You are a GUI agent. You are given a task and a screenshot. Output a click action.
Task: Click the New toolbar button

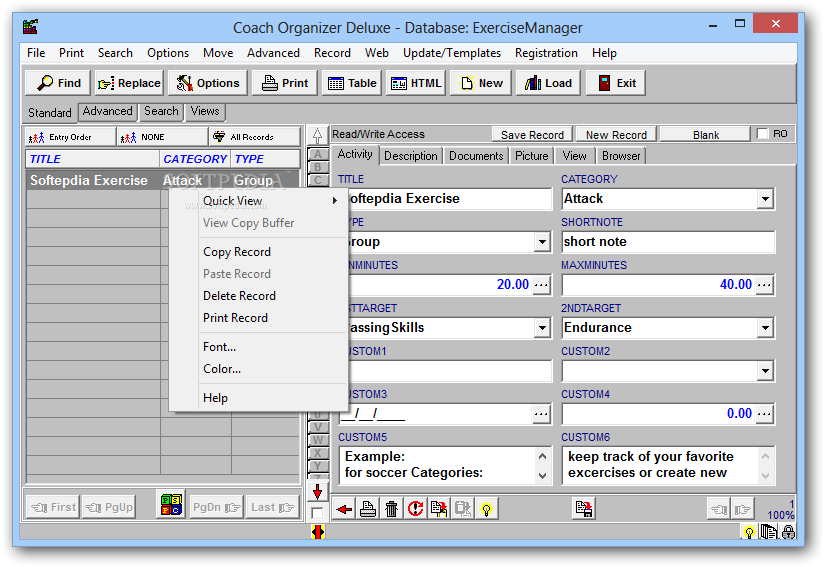point(480,83)
